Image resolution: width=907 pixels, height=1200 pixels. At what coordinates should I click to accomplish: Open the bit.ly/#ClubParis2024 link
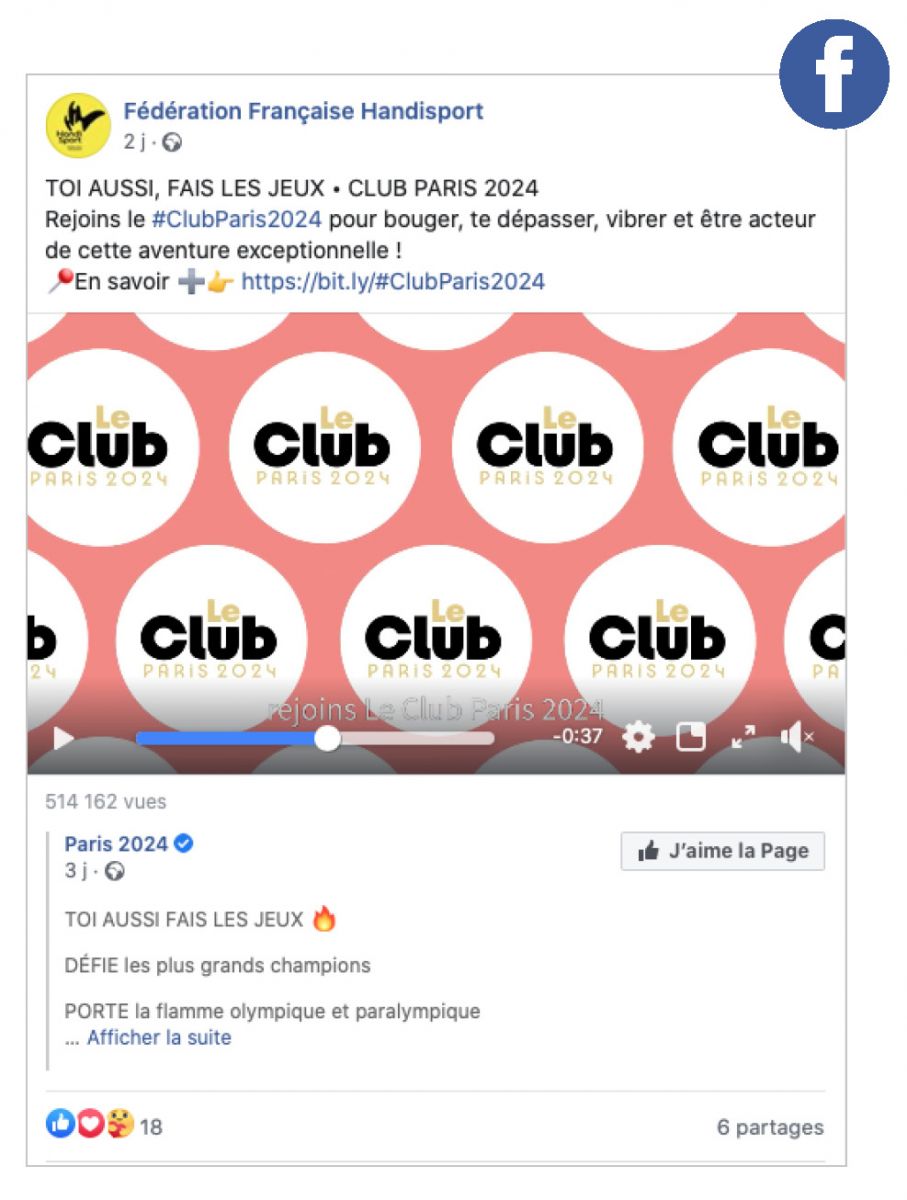coord(393,281)
